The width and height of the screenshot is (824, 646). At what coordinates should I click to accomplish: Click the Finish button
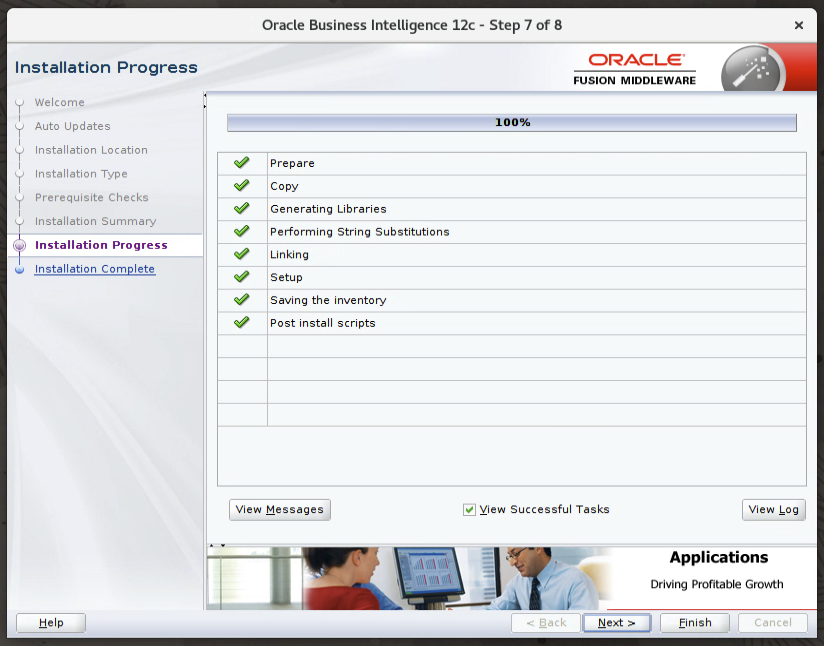click(x=695, y=623)
